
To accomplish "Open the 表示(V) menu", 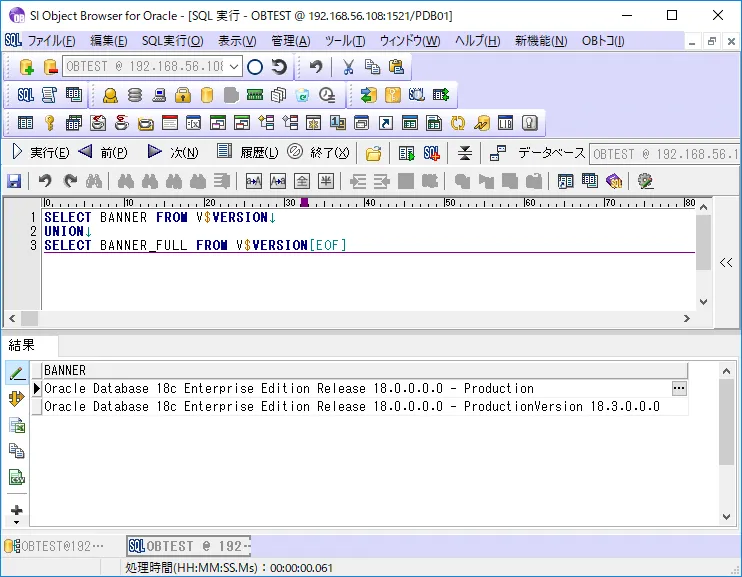I will tap(237, 41).
